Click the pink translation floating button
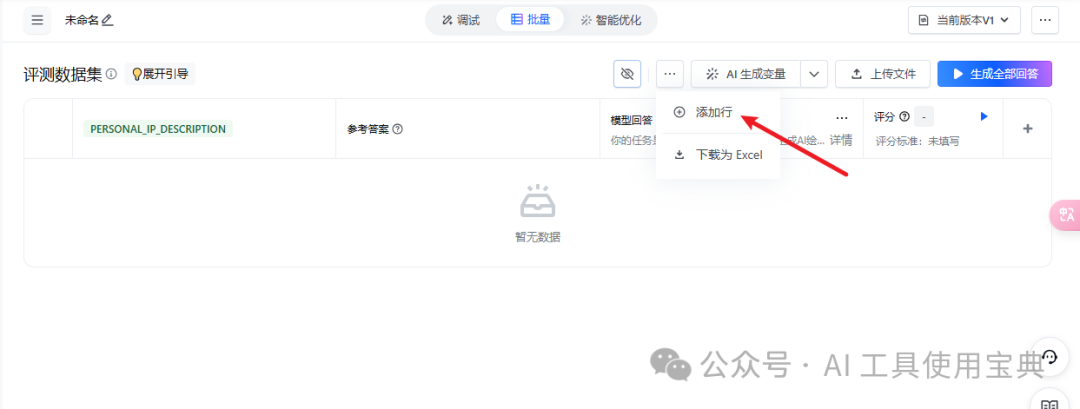Screen dimensions: 1080x409 pos(1066,214)
